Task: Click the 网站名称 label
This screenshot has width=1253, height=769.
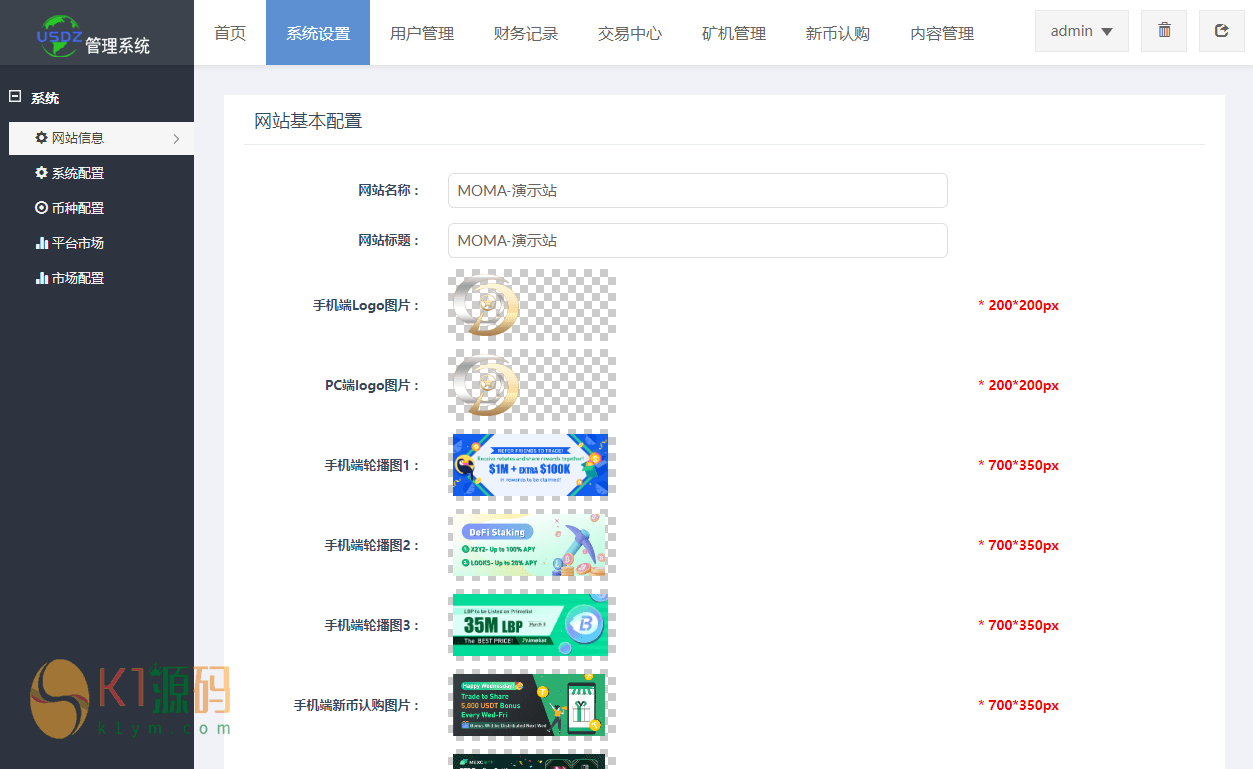Action: 389,190
